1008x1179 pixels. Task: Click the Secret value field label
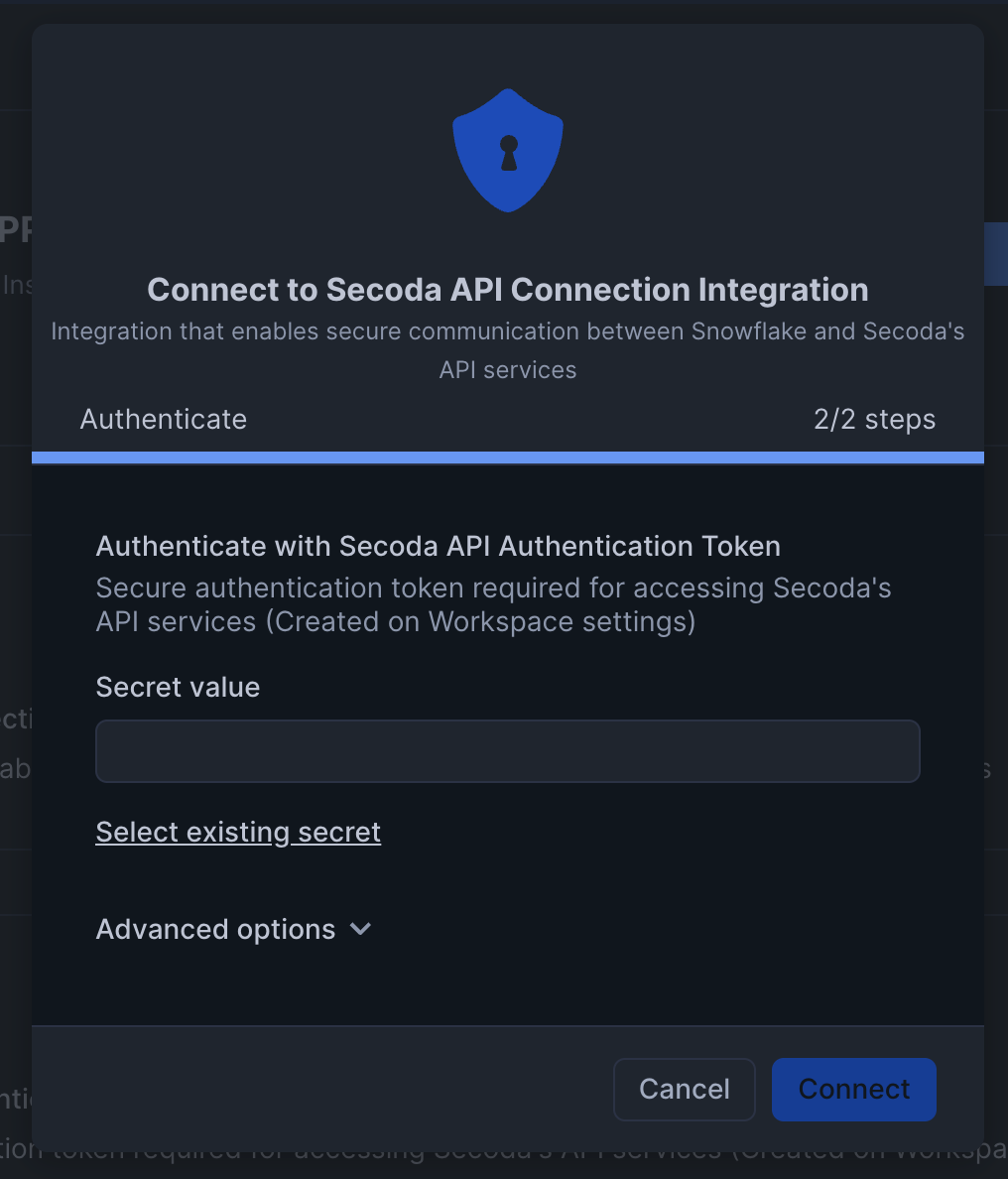tap(178, 687)
